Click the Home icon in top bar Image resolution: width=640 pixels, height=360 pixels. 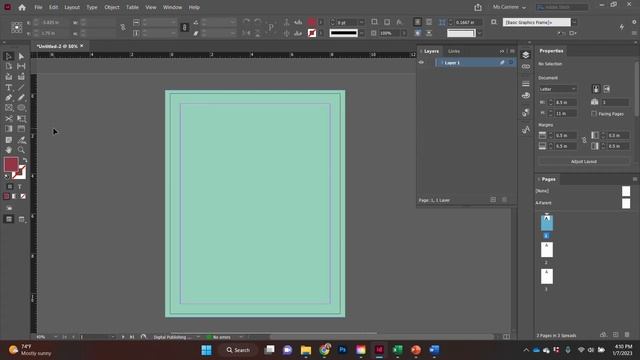coord(22,7)
